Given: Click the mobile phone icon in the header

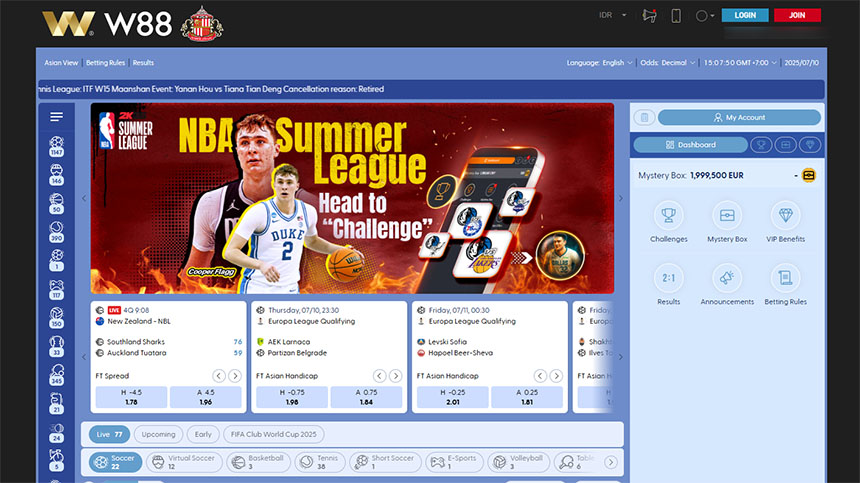Looking at the screenshot, I should [676, 16].
